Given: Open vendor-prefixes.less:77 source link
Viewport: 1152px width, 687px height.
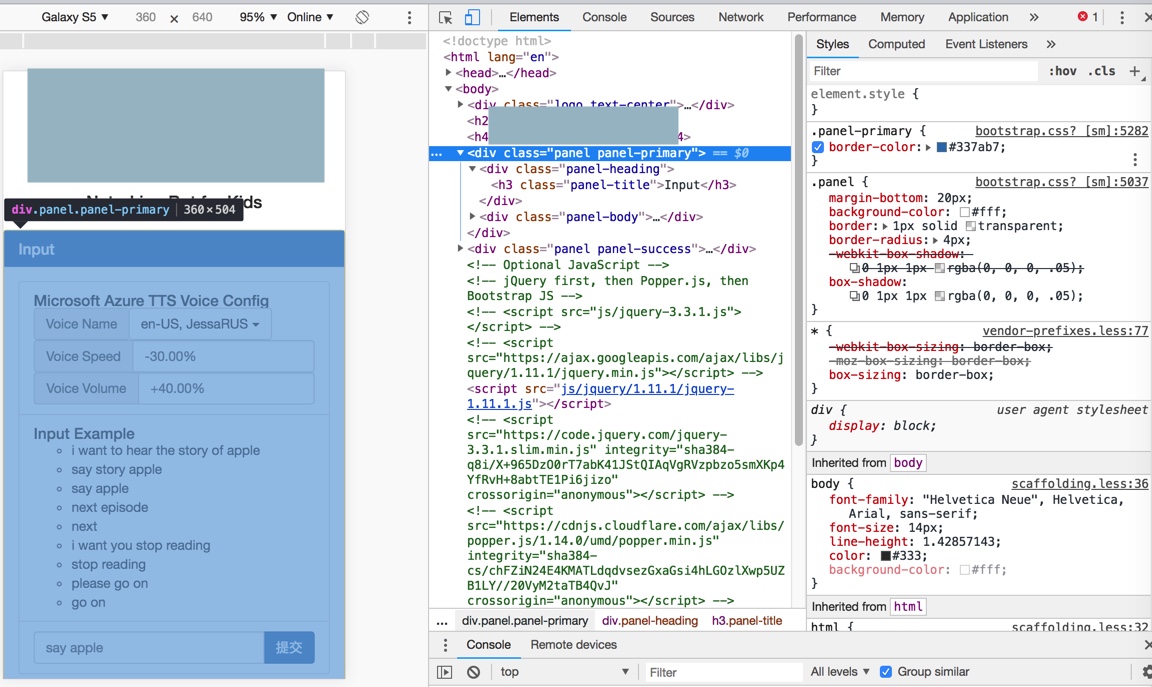Looking at the screenshot, I should [x=1065, y=331].
